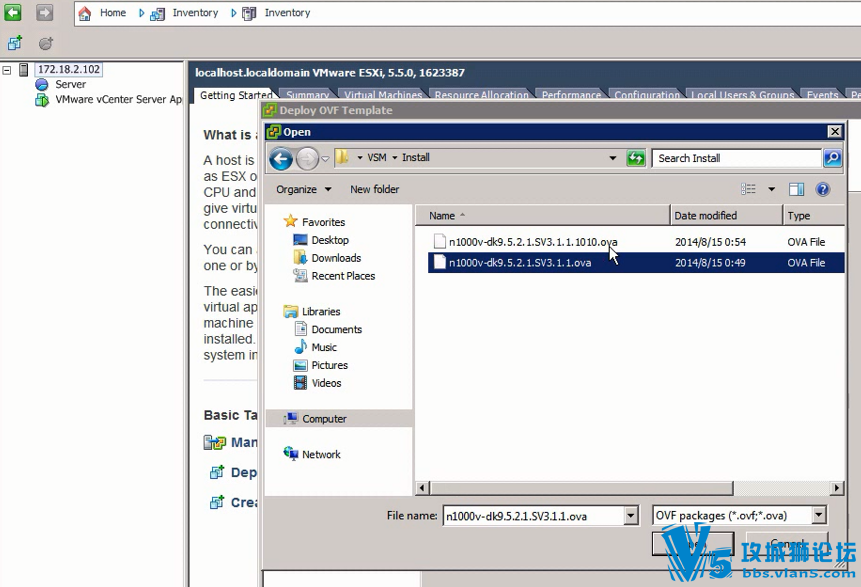Toggle the preview pane button

[x=796, y=189]
